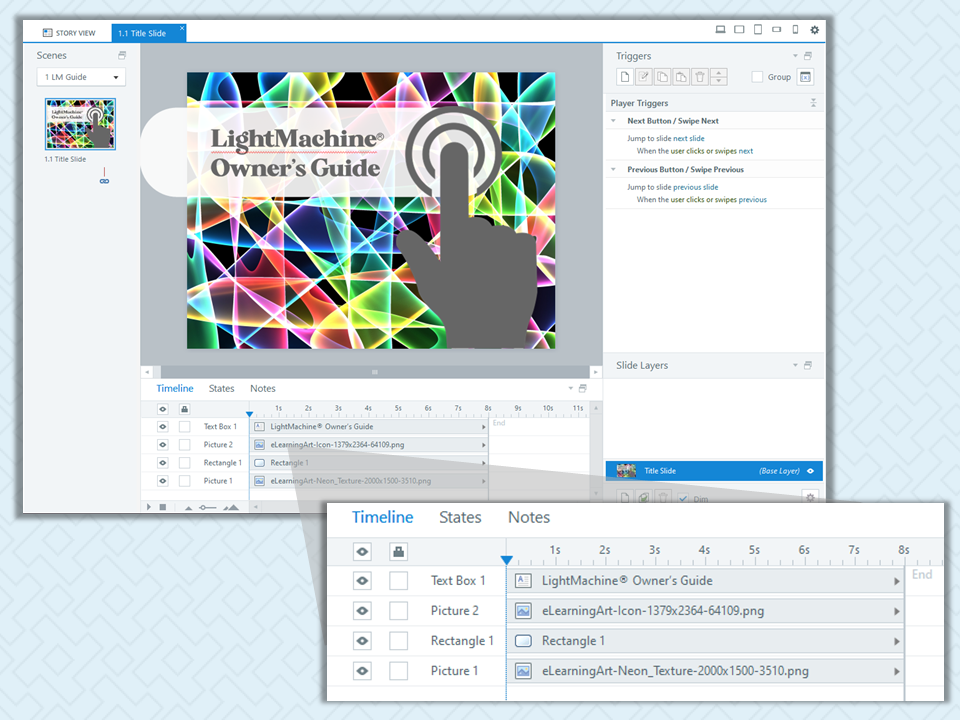The image size is (960, 720).
Task: Click the paste trigger icon
Action: [x=681, y=77]
